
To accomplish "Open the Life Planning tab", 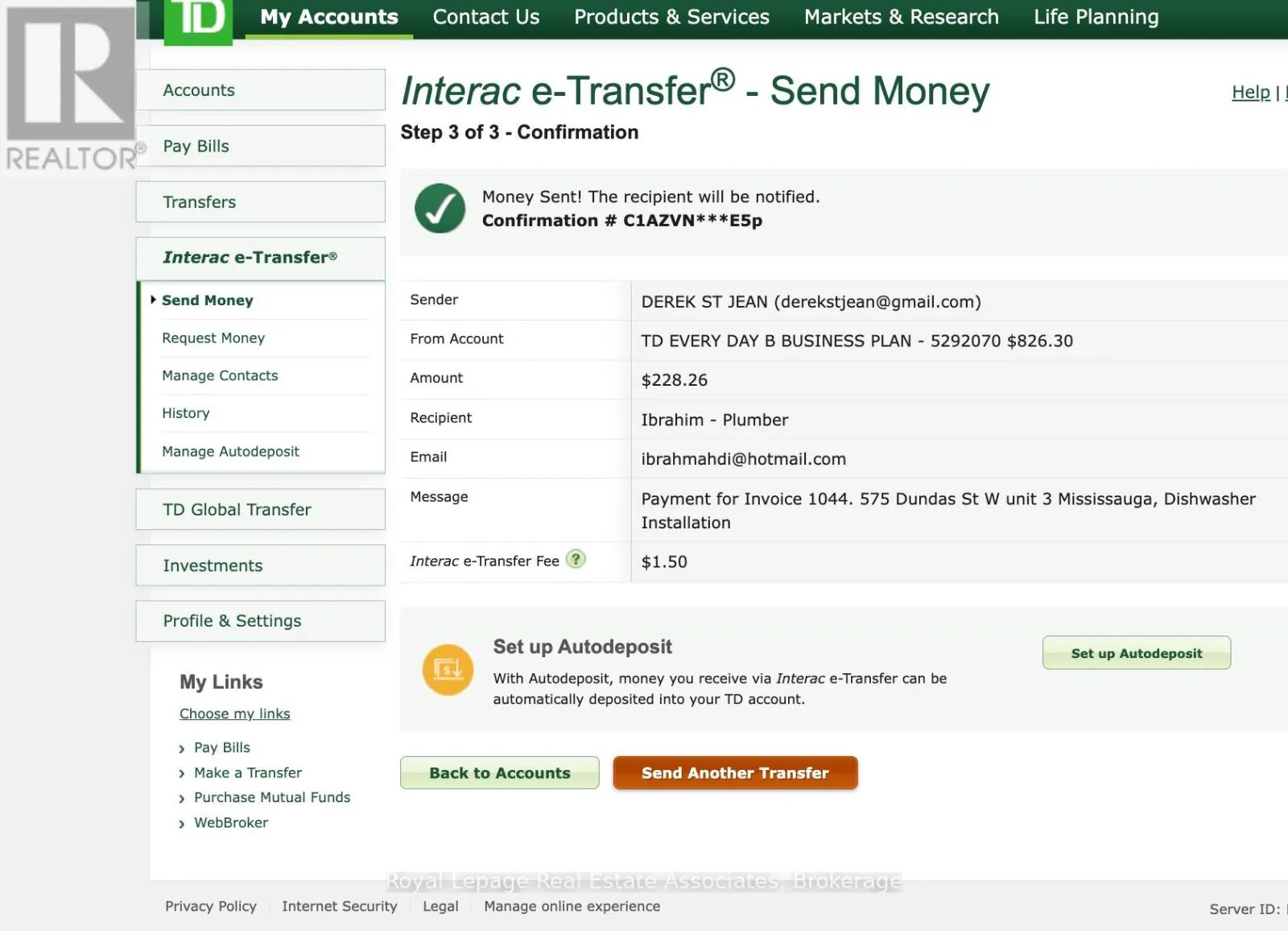I will pyautogui.click(x=1096, y=17).
